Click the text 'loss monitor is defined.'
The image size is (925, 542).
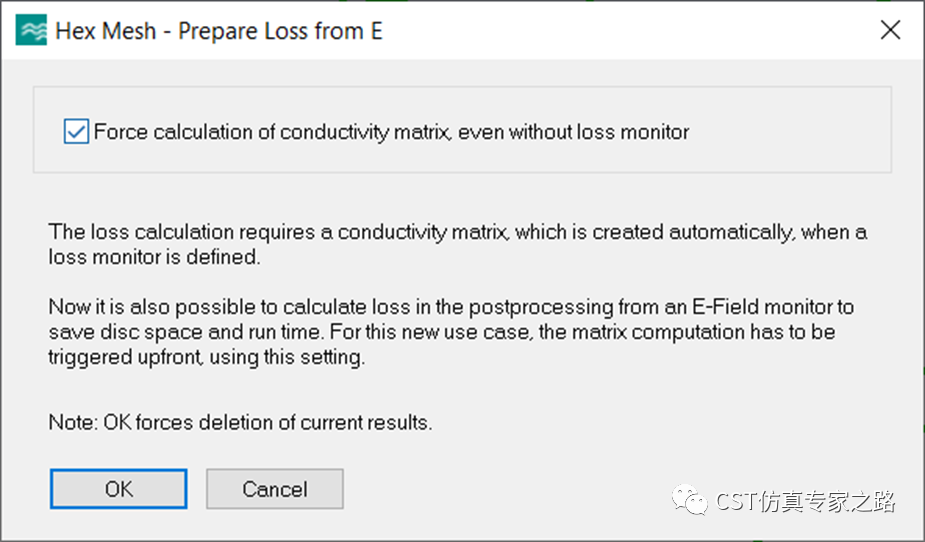click(x=155, y=257)
